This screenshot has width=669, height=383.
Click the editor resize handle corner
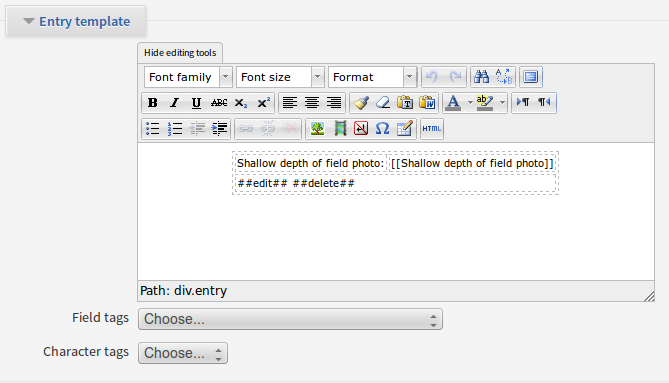tap(649, 296)
